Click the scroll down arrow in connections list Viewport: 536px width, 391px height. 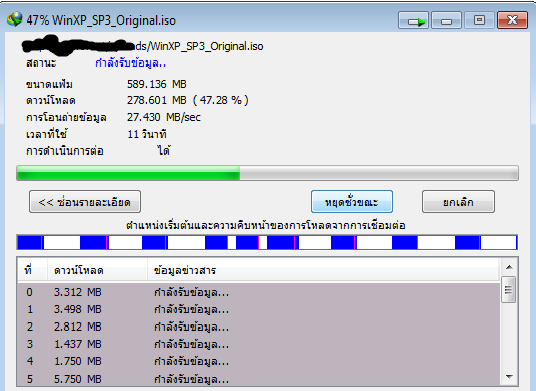(x=509, y=377)
